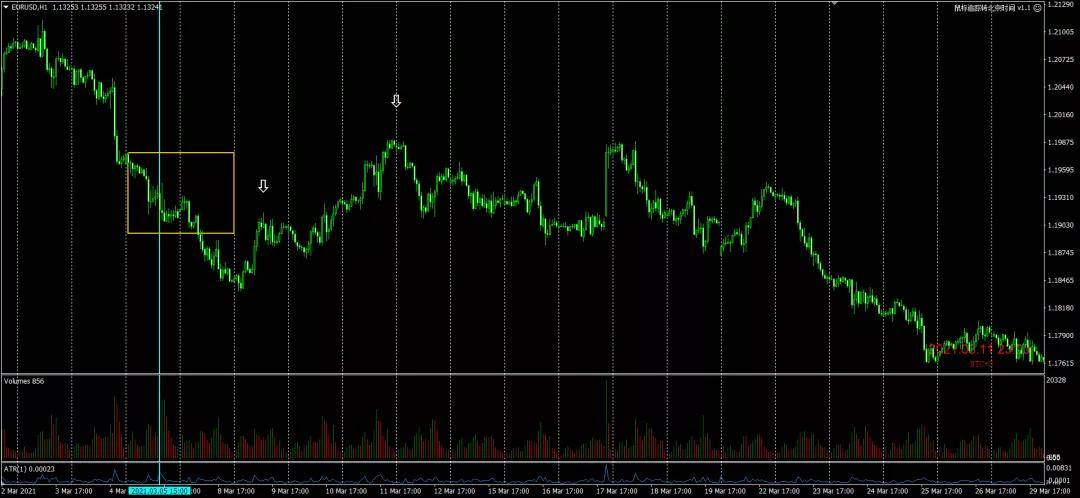Select the down arrow above the 11 Mar peak
The height and width of the screenshot is (498, 1080).
tap(396, 101)
